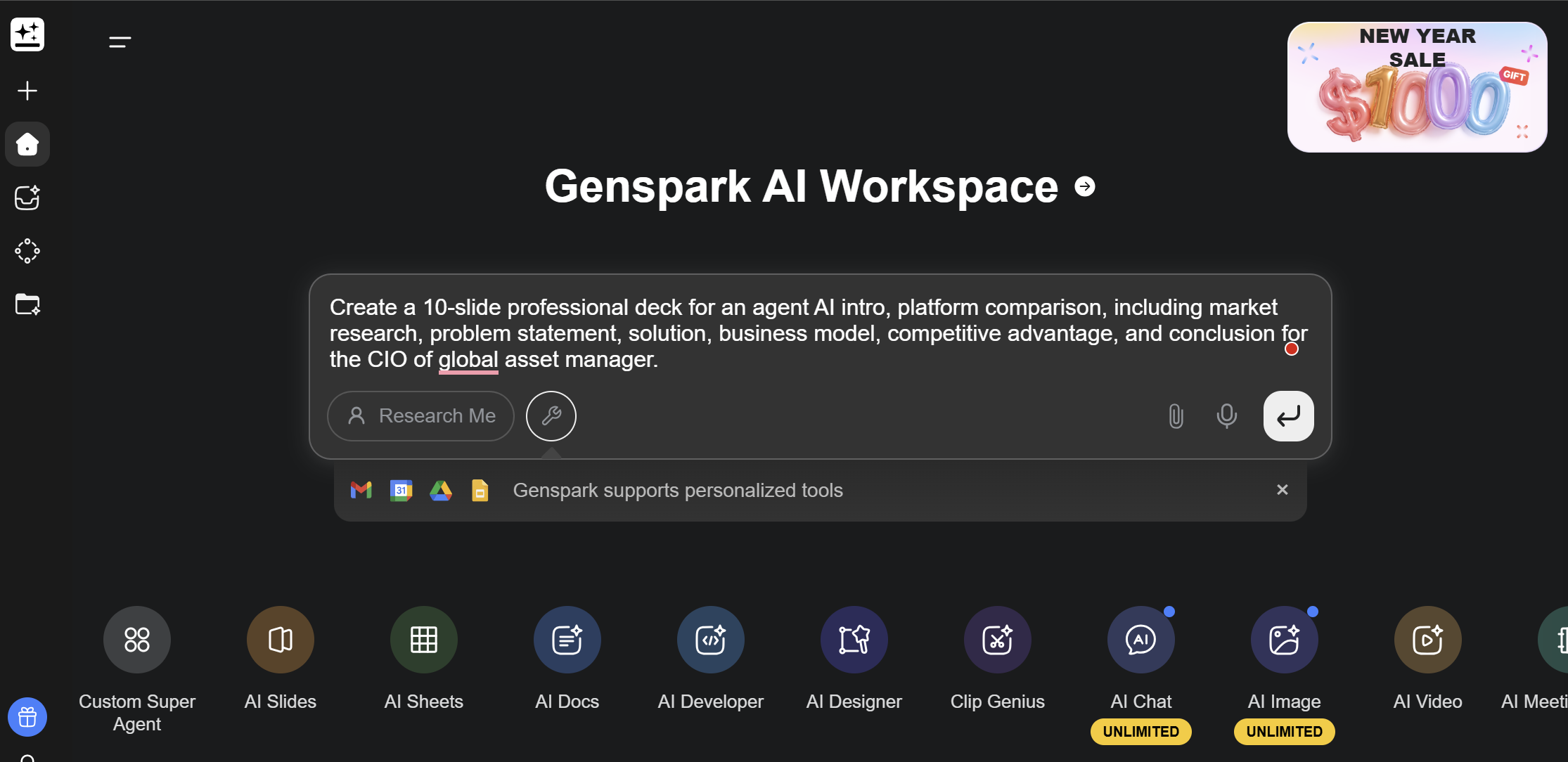Launch the AI Sheets tool
Viewport: 1568px width, 762px height.
click(x=423, y=640)
